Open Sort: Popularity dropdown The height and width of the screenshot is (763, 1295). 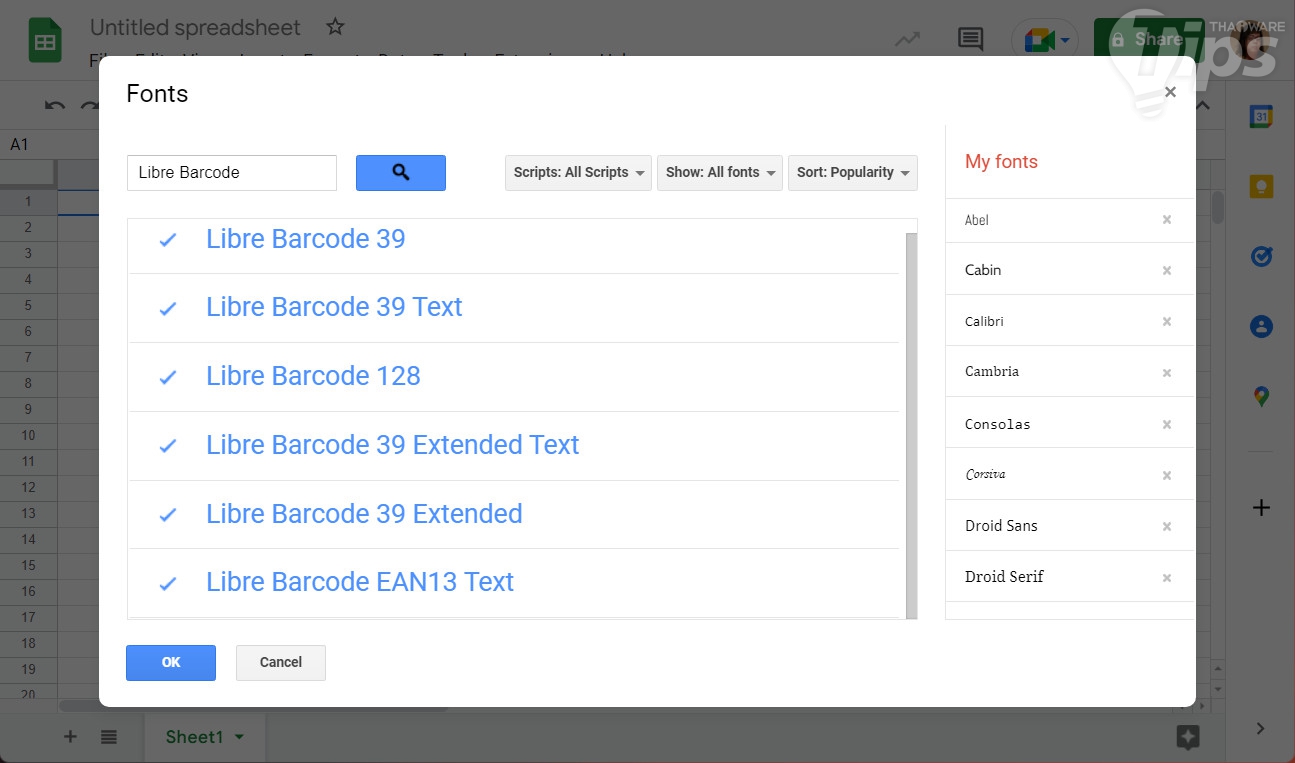pyautogui.click(x=852, y=173)
